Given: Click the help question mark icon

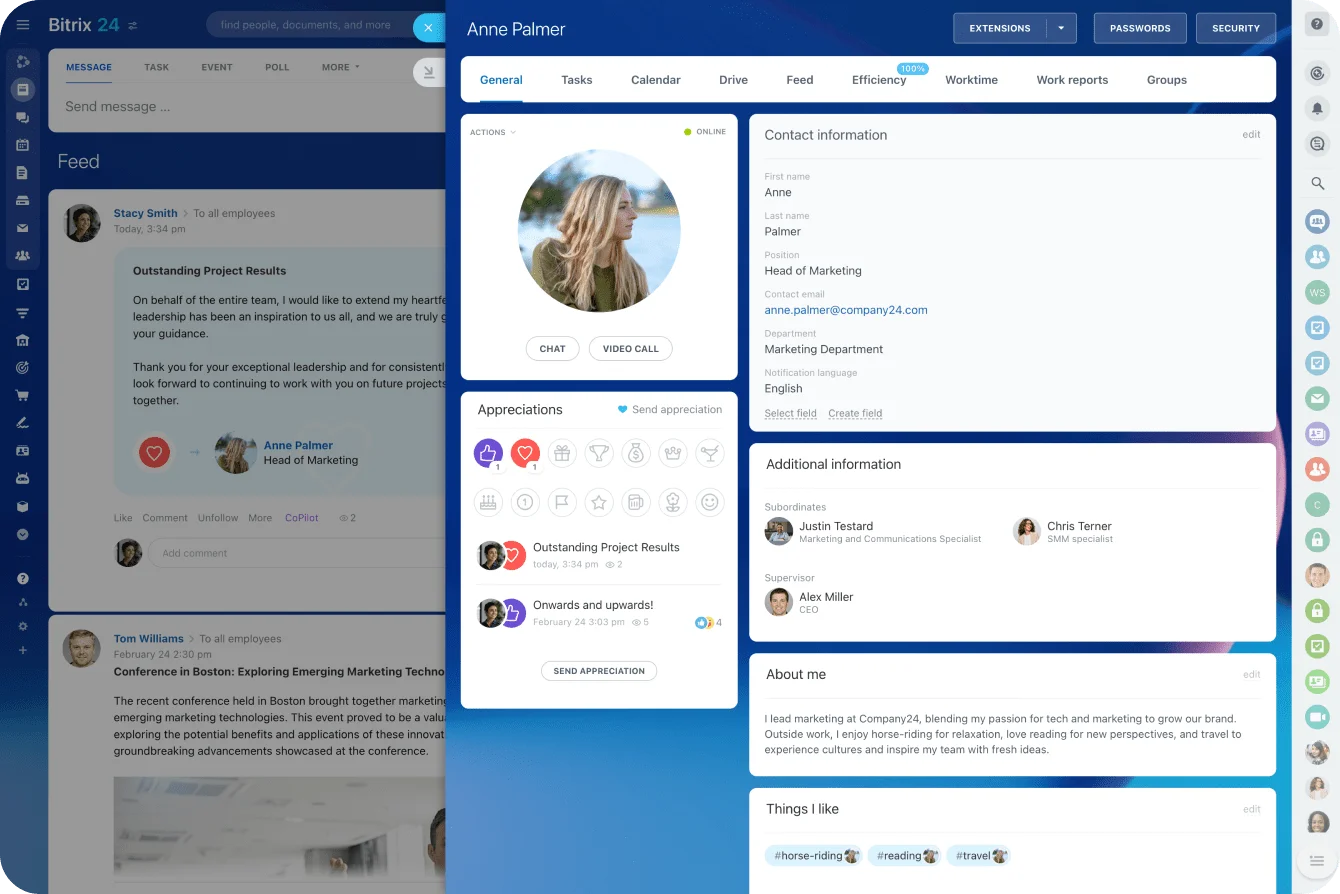Looking at the screenshot, I should 1317,24.
